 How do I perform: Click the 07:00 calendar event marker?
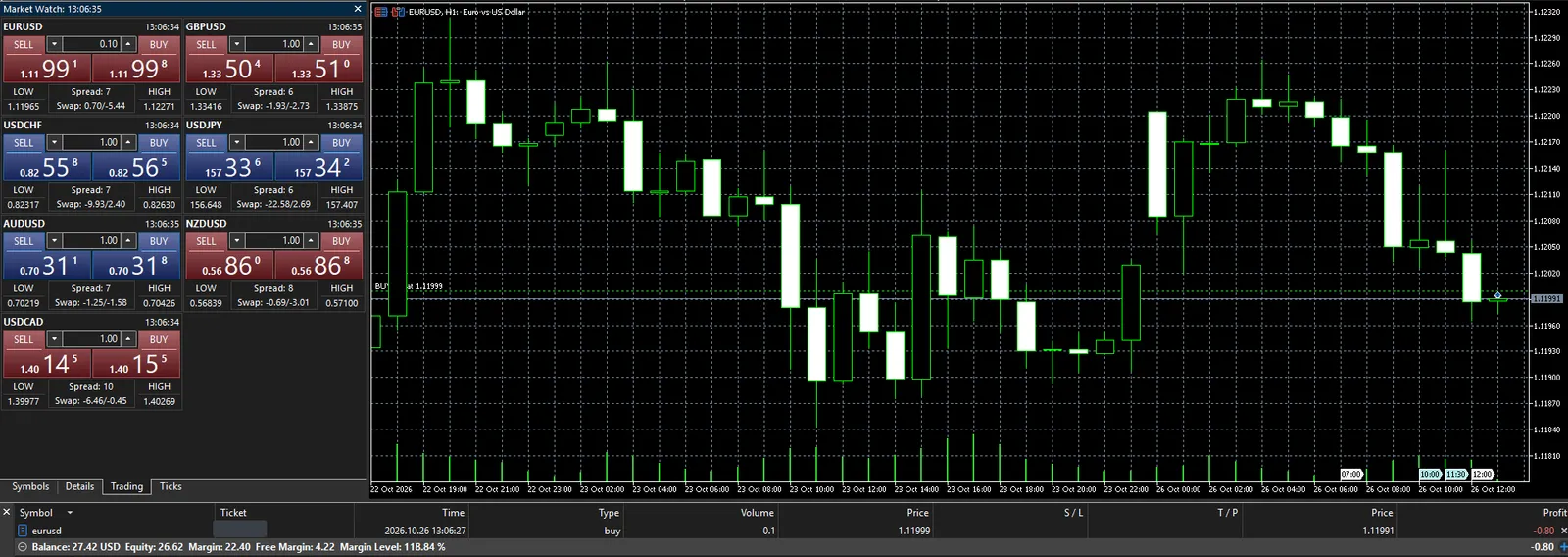(x=1350, y=475)
